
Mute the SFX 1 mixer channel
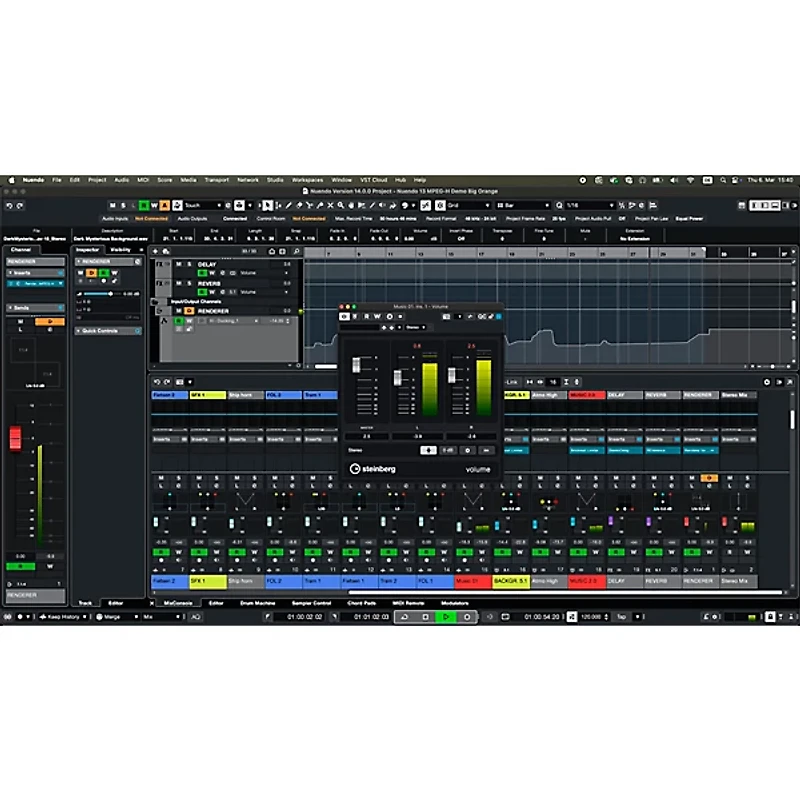pos(198,477)
